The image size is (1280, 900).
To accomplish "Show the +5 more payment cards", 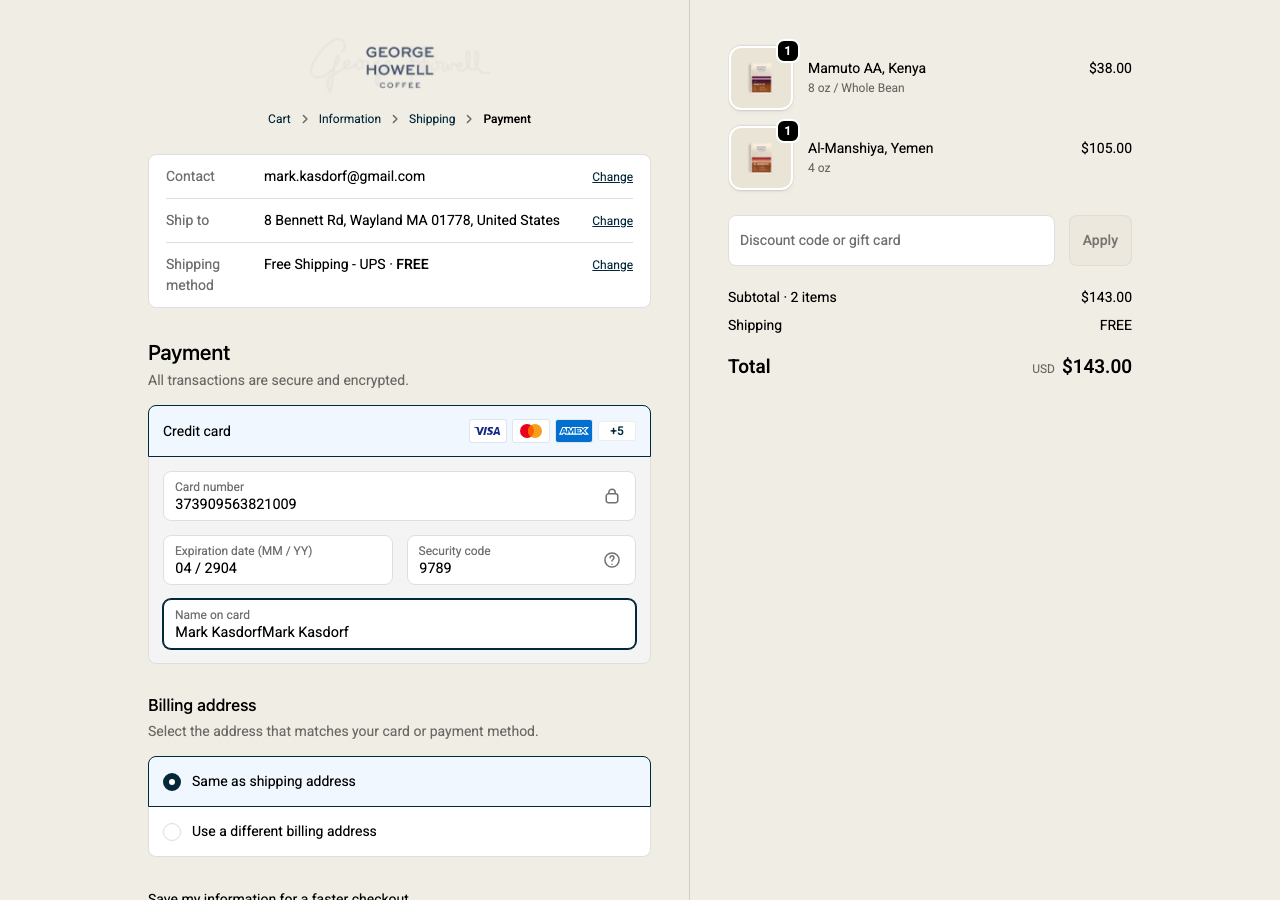I will (617, 431).
